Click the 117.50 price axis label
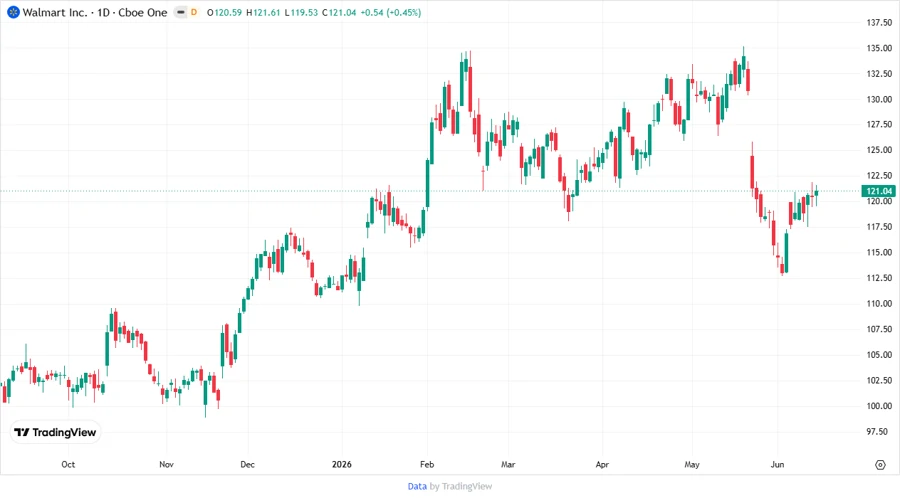Screen dimensions: 900x498 pyautogui.click(x=879, y=227)
